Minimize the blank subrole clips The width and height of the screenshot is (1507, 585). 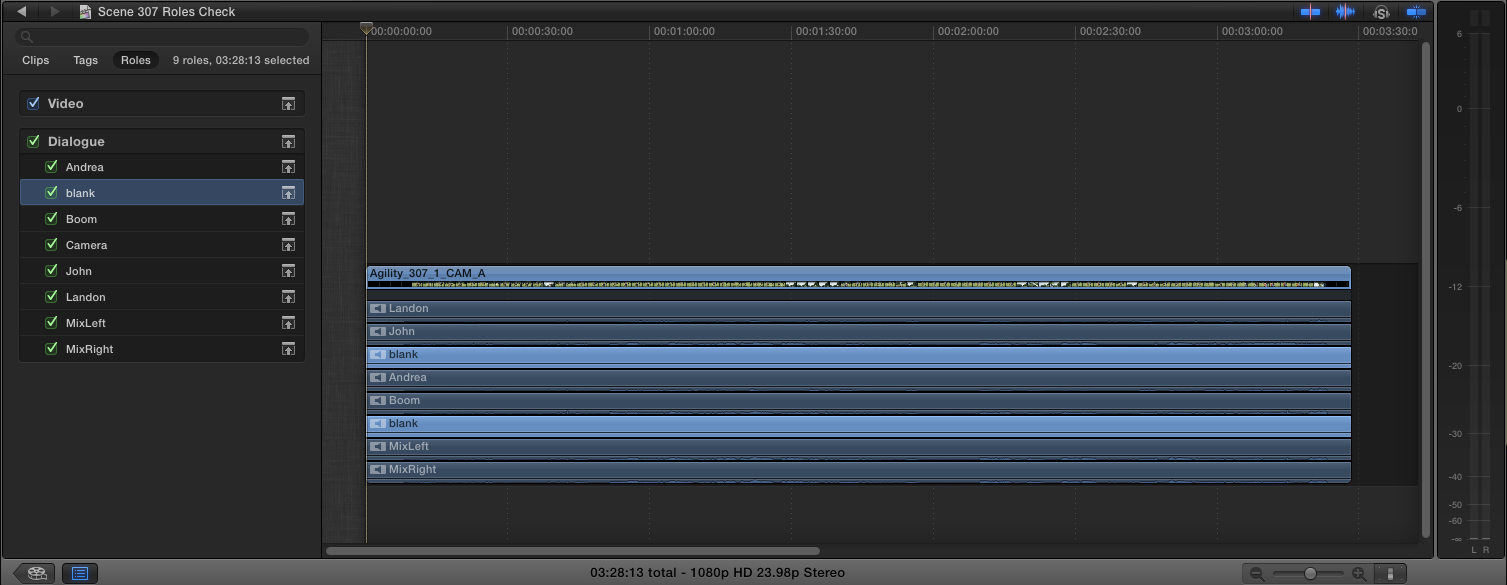point(288,193)
